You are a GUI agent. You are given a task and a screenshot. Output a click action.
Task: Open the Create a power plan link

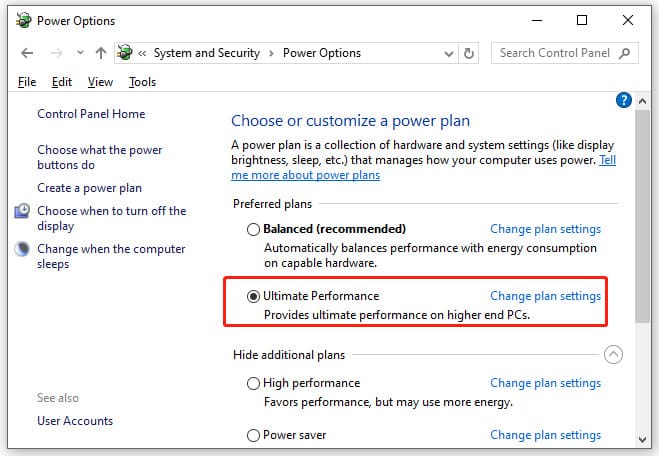tap(89, 188)
